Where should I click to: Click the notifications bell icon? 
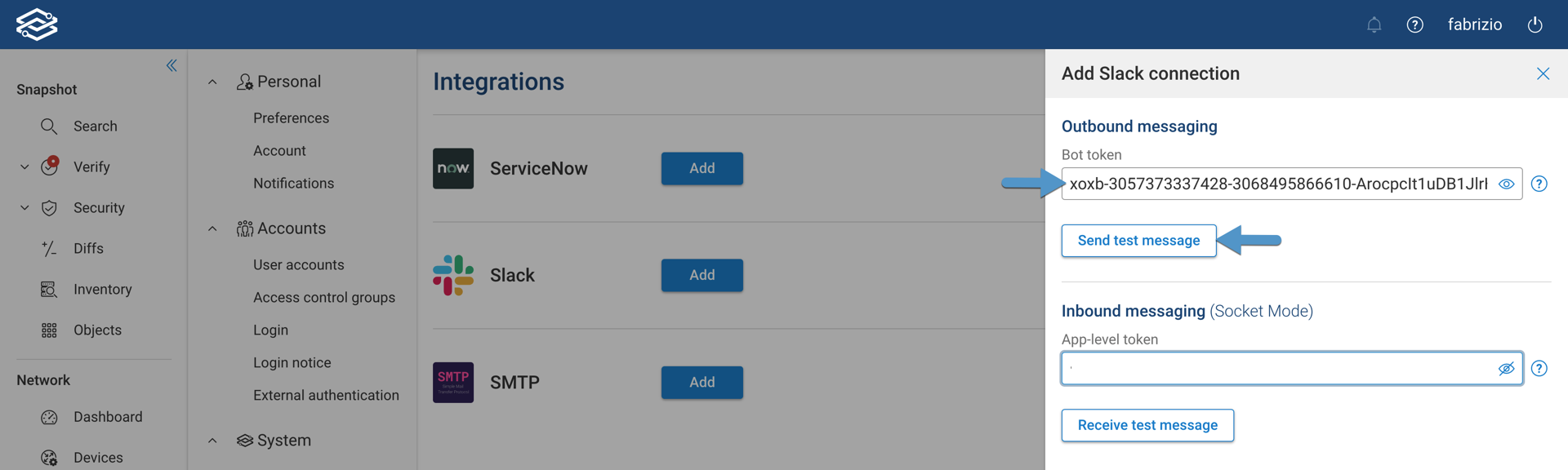pyautogui.click(x=1374, y=25)
